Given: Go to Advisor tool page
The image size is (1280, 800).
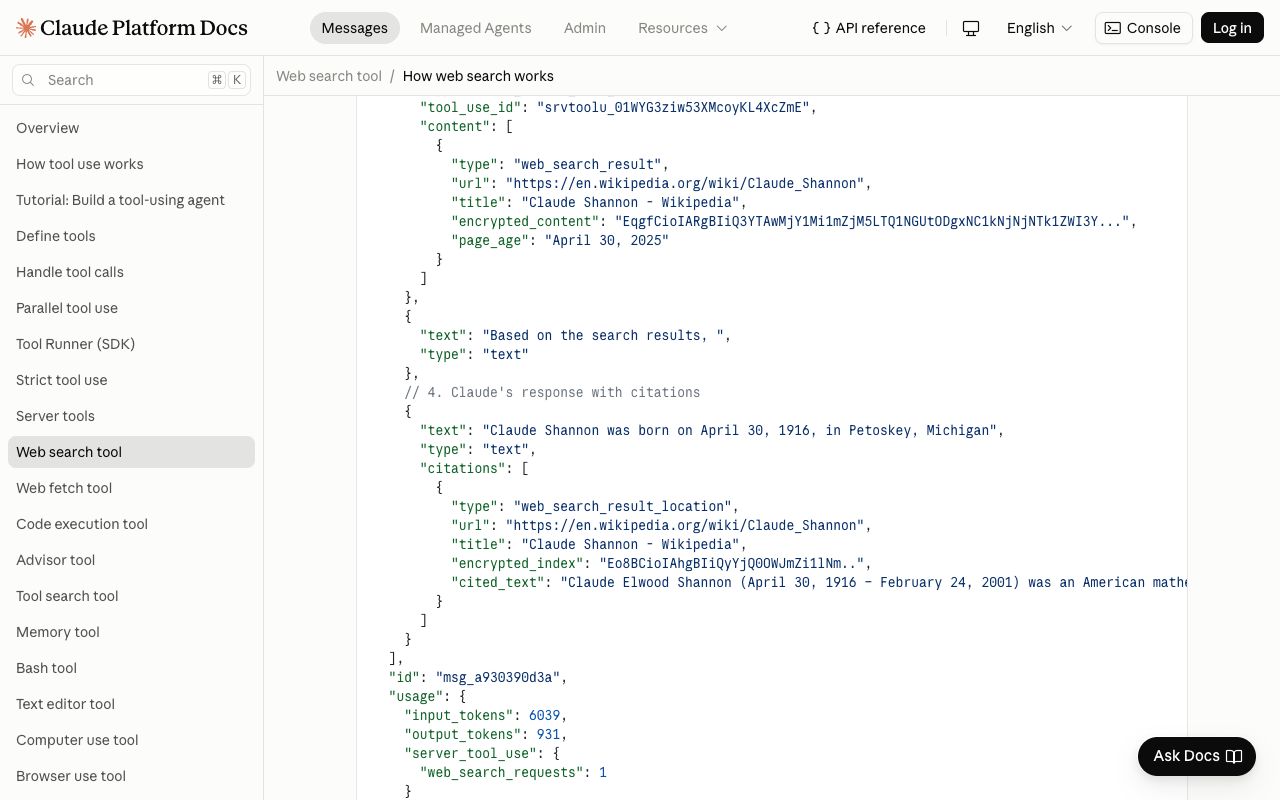Looking at the screenshot, I should 131,560.
